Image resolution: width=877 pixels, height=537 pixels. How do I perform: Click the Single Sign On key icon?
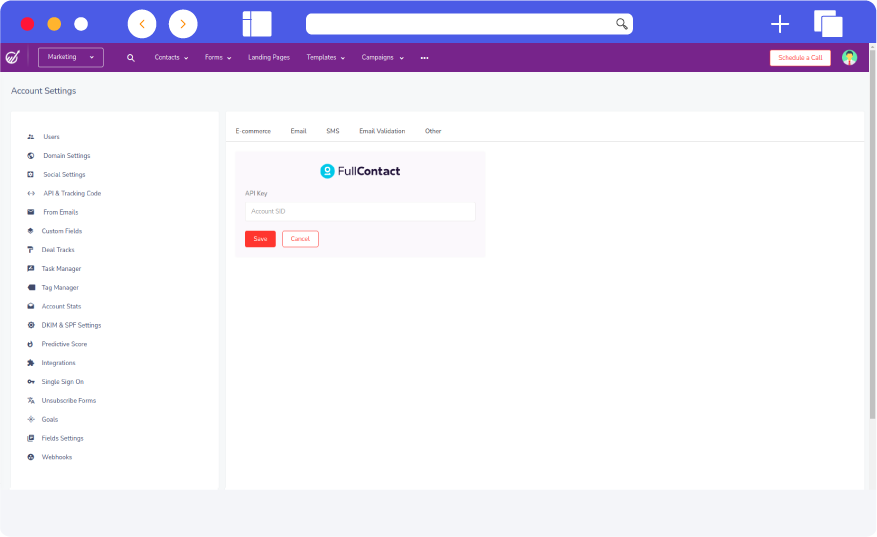31,381
